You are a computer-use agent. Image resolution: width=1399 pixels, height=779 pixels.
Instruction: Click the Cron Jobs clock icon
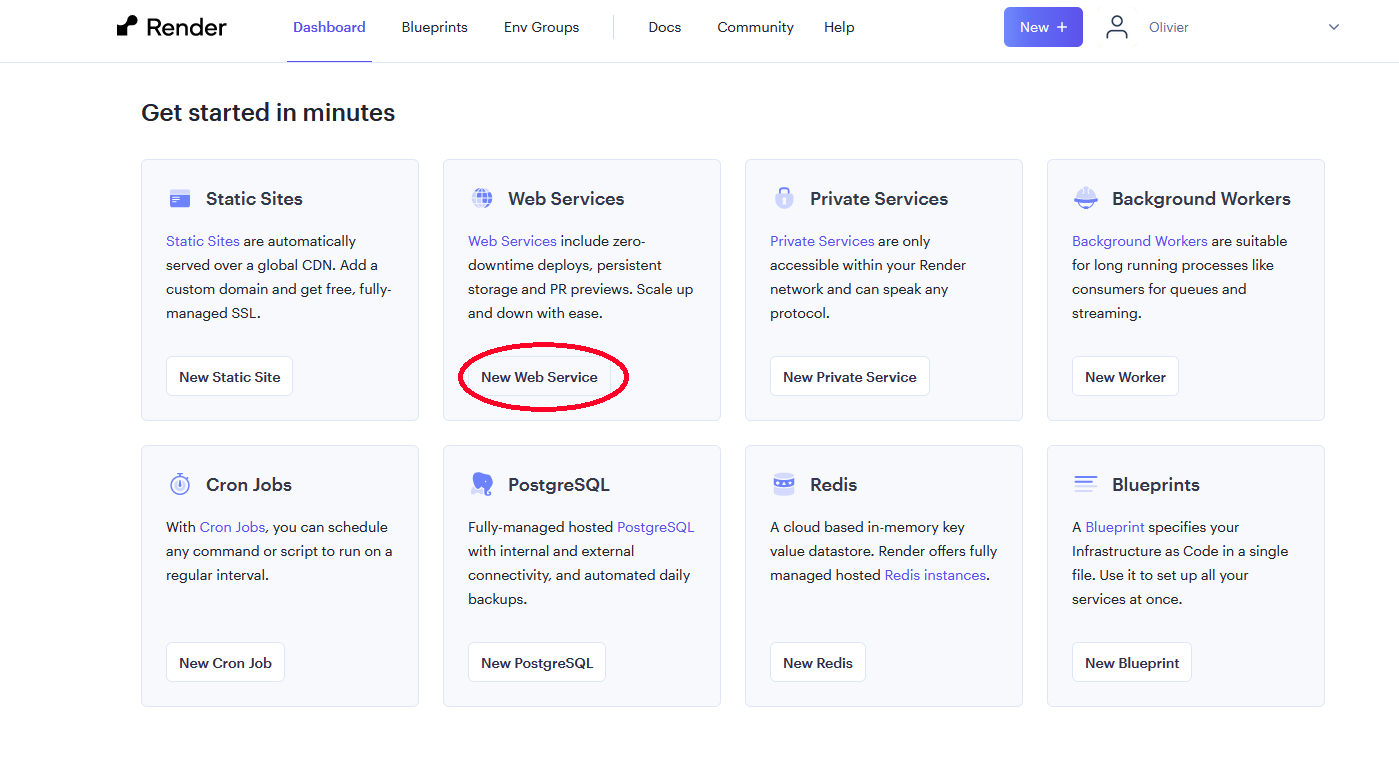tap(179, 484)
